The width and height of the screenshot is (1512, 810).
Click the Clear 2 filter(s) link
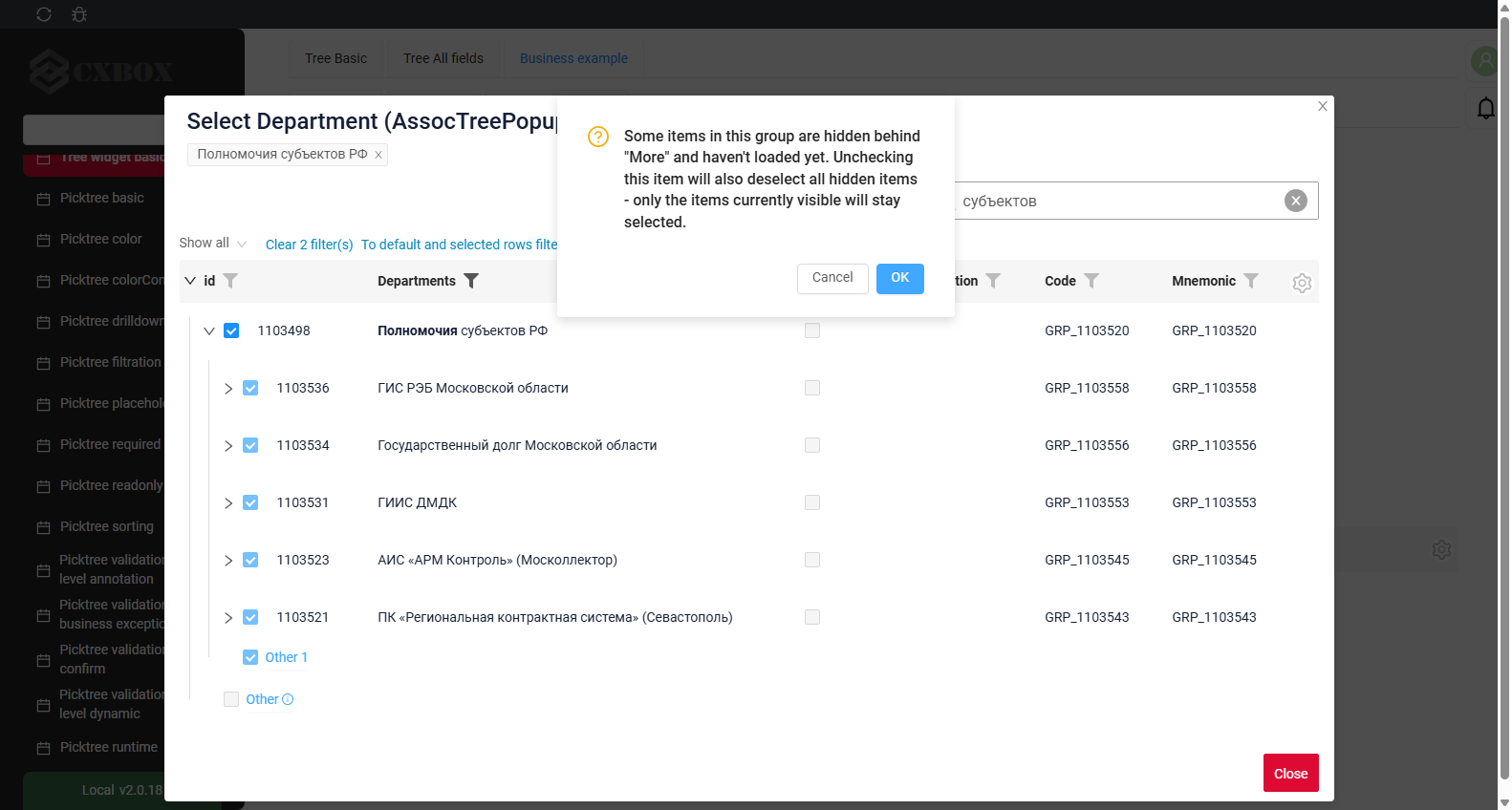tap(310, 245)
